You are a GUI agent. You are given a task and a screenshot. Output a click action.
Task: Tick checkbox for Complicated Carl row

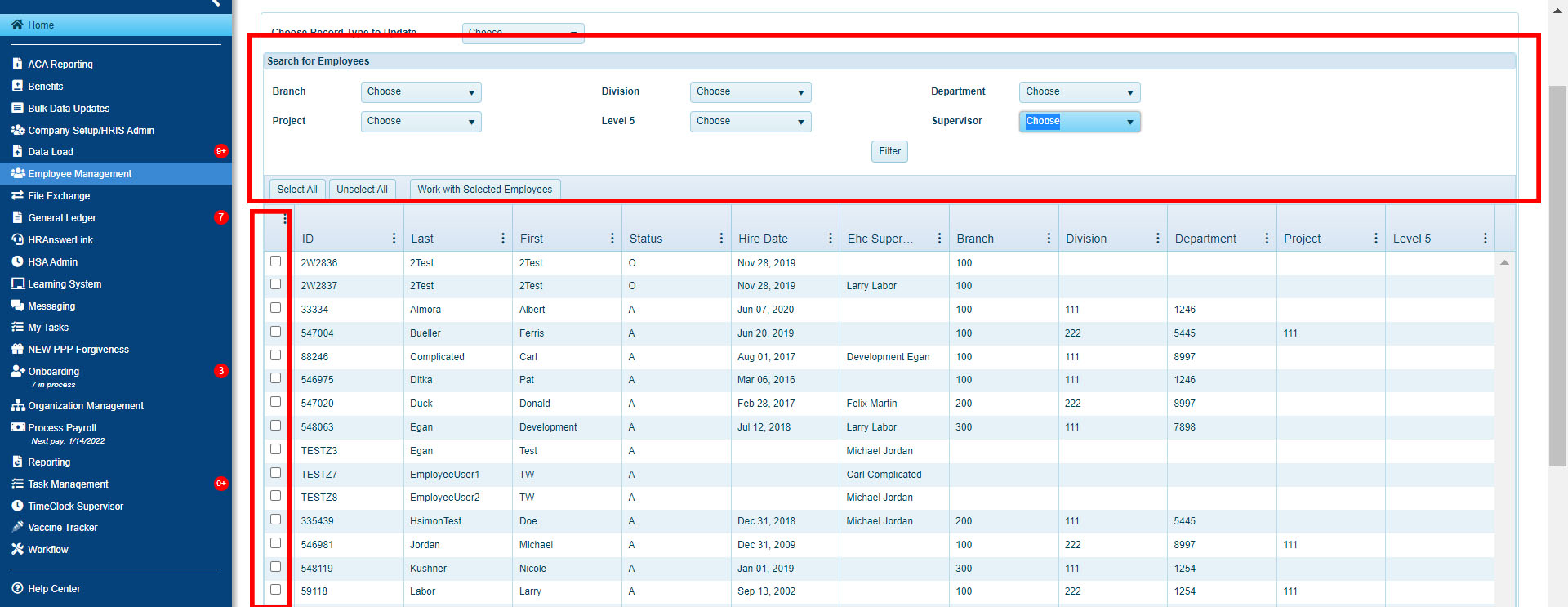click(x=275, y=355)
